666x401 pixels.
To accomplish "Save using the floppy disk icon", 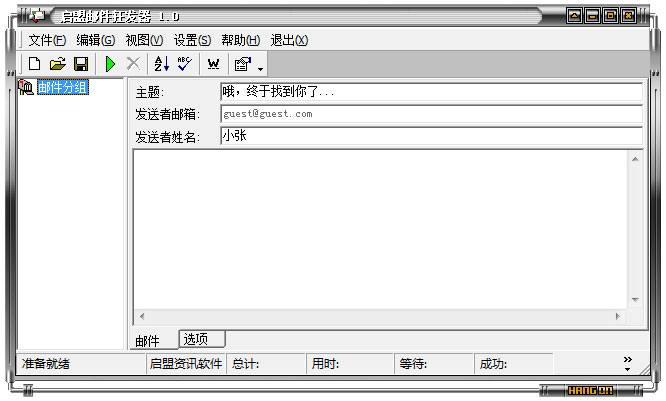I will (x=81, y=64).
